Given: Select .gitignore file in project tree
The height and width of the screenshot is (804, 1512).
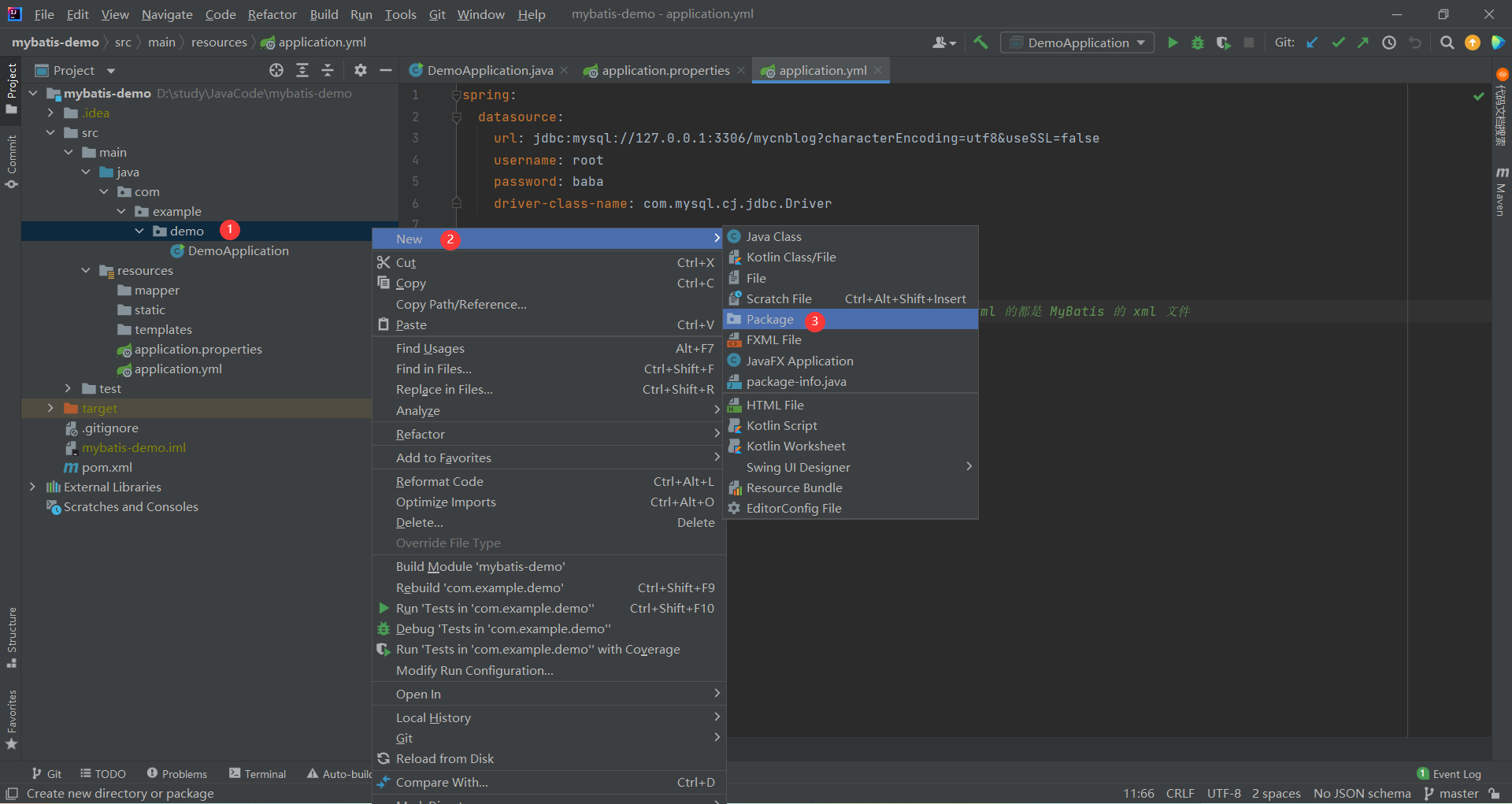Looking at the screenshot, I should (109, 428).
